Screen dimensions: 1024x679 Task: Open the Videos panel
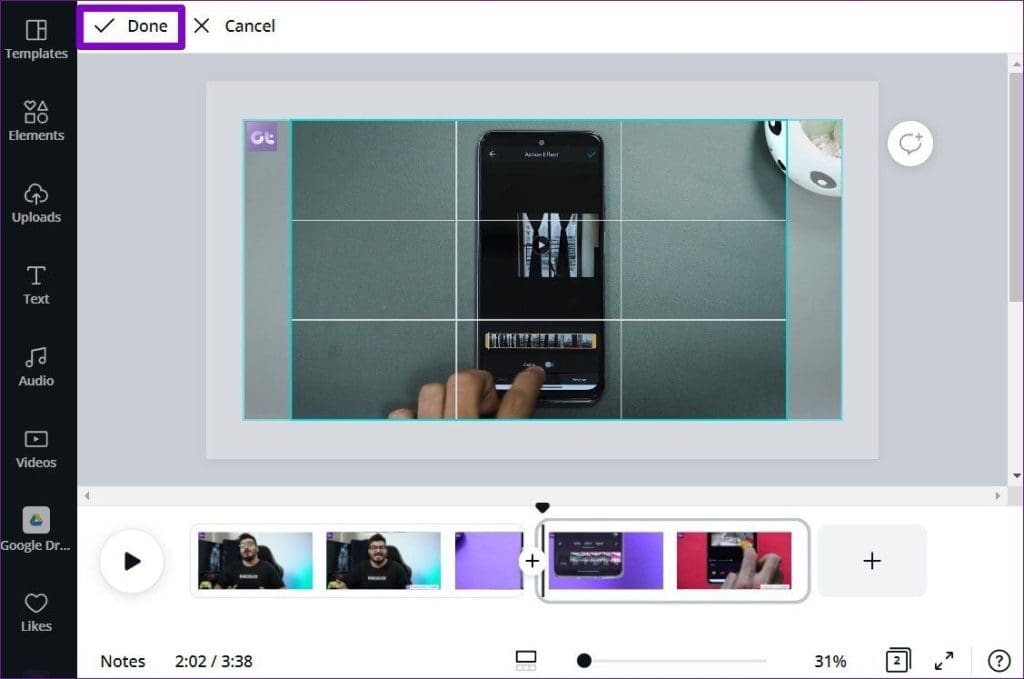click(37, 447)
